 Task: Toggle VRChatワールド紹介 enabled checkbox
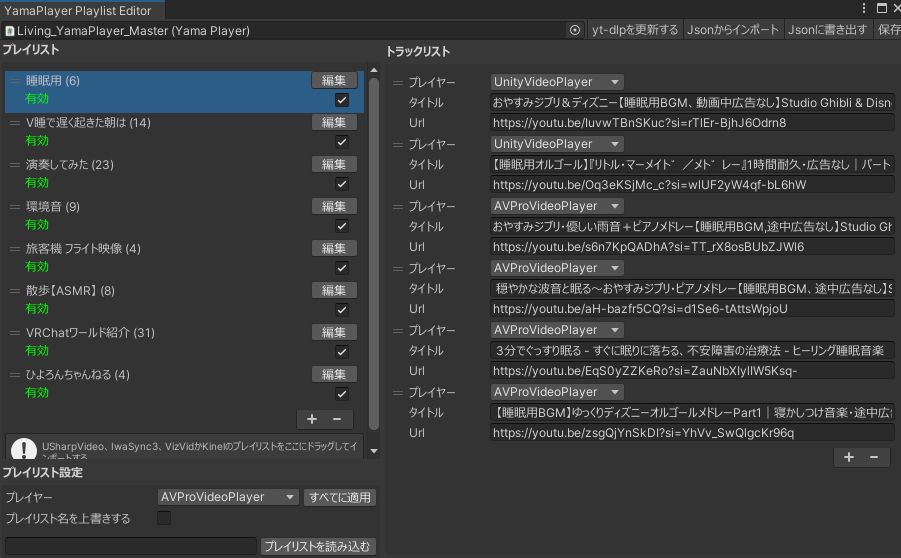pos(342,352)
